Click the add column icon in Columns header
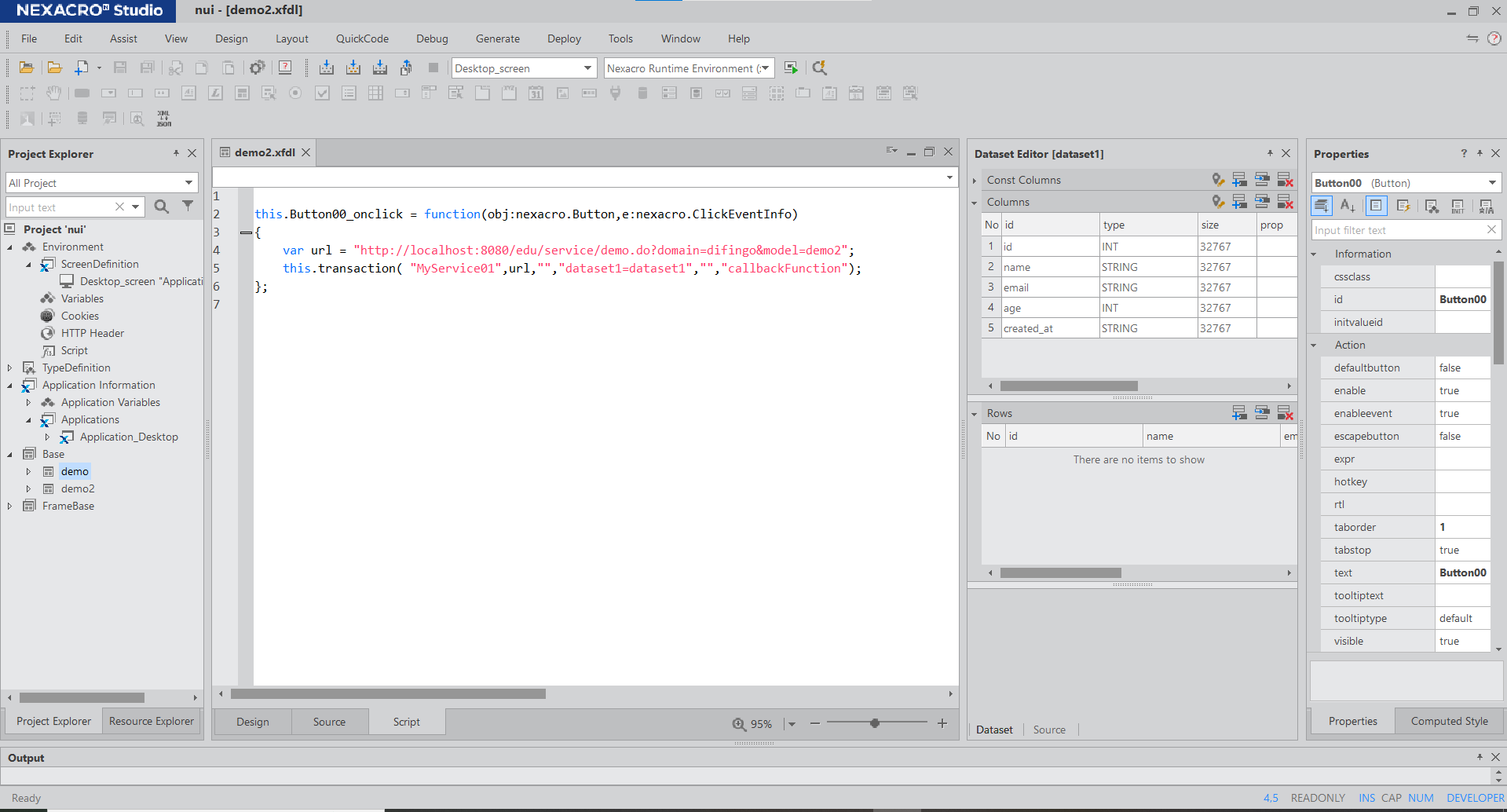This screenshot has width=1507, height=812. point(1239,202)
